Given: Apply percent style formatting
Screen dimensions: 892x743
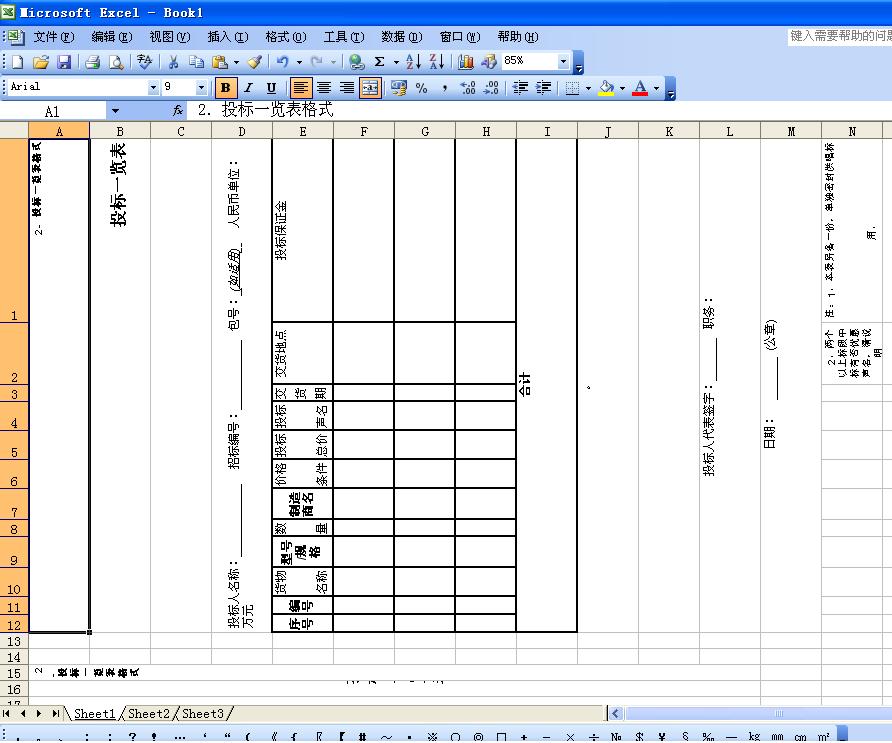Looking at the screenshot, I should tap(422, 88).
